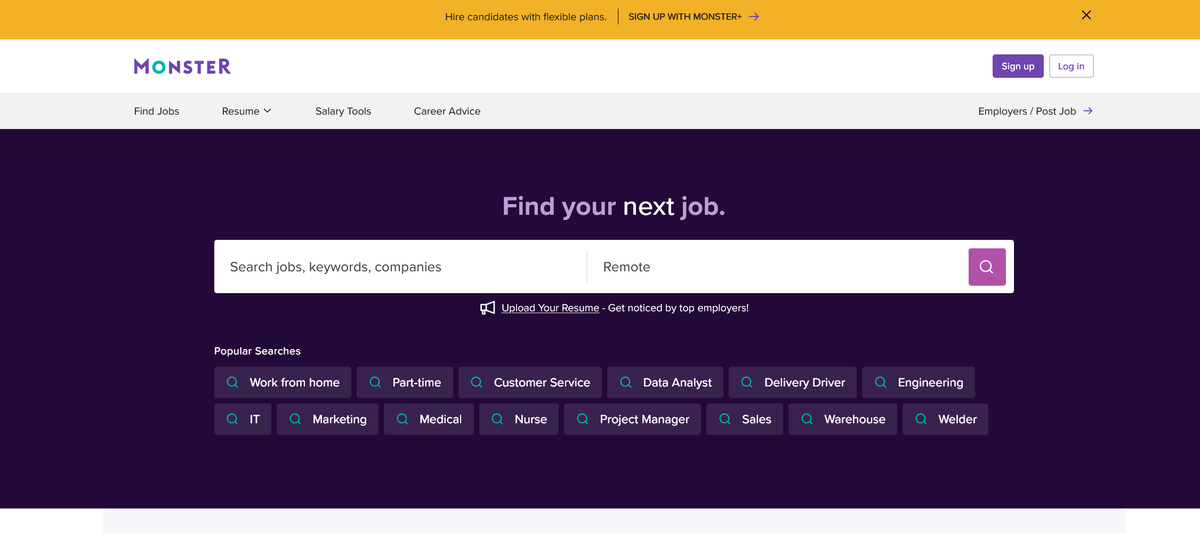Screen dimensions: 1200x533
Task: Choose the Sales chip label
Action: click(756, 419)
